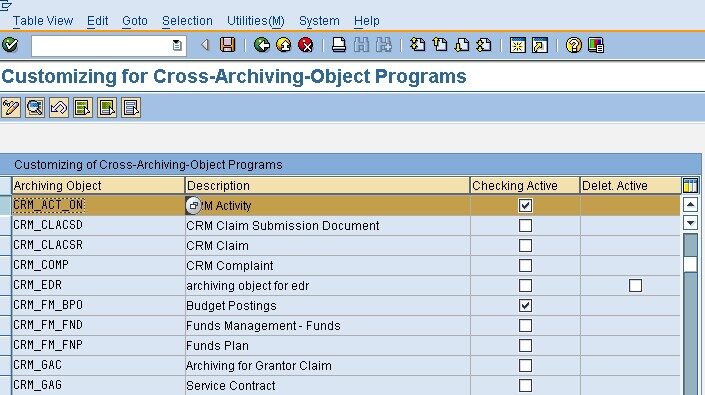Open the table column settings icon

point(690,185)
